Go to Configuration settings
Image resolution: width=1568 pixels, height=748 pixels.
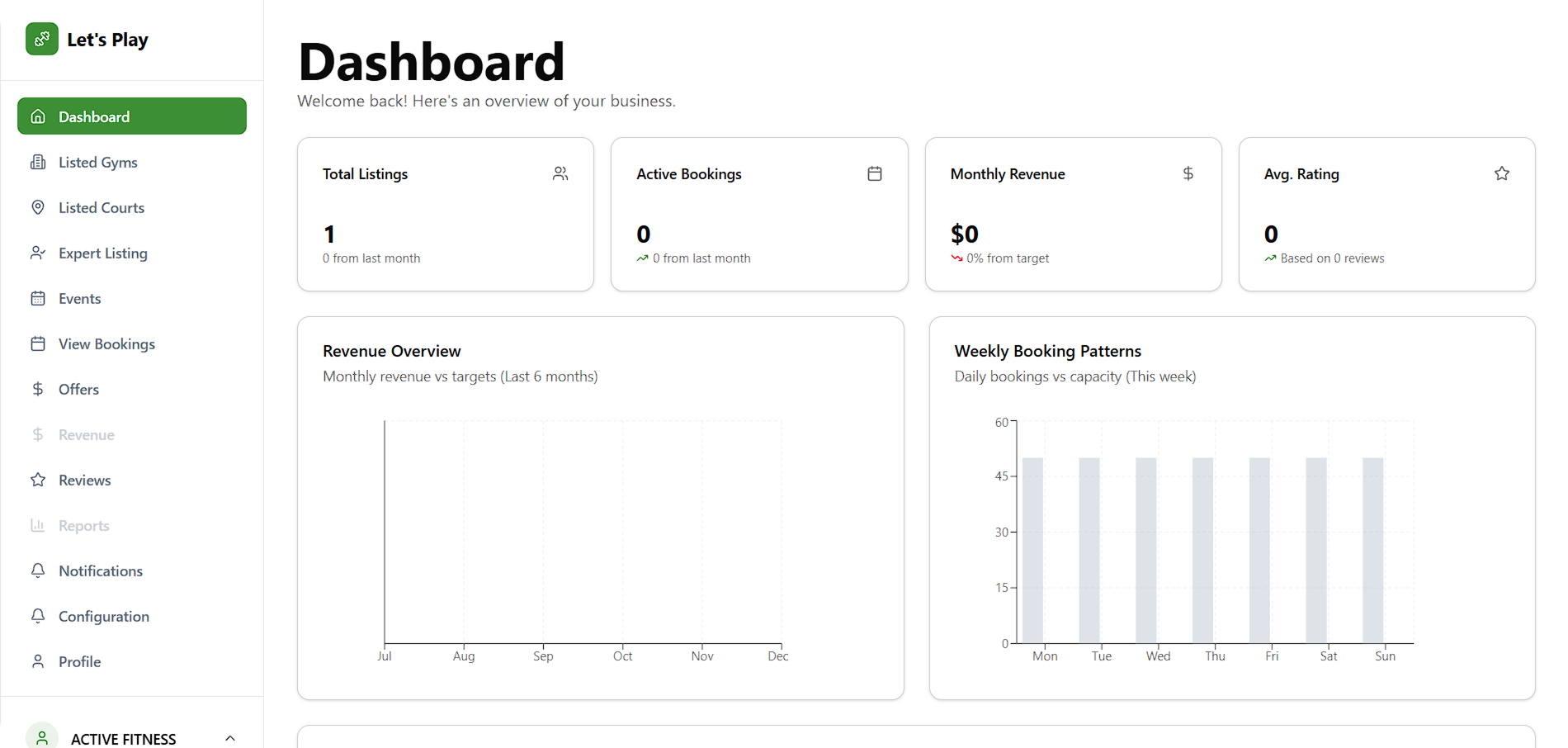click(x=132, y=616)
